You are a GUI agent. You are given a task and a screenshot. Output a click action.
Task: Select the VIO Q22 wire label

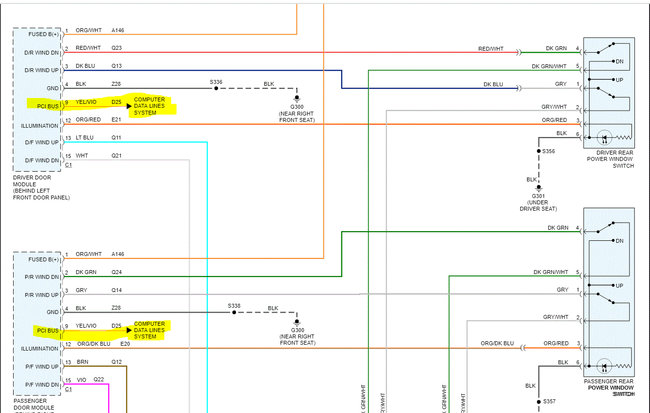(x=90, y=379)
